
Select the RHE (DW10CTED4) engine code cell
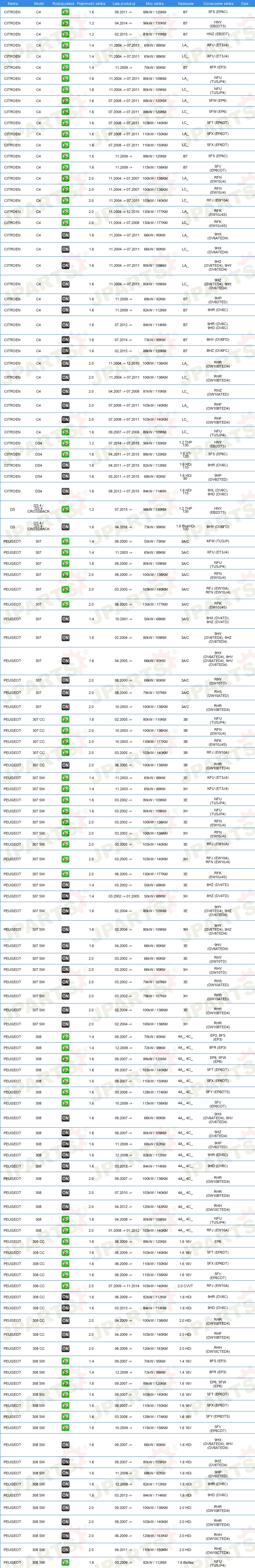pos(218,1550)
